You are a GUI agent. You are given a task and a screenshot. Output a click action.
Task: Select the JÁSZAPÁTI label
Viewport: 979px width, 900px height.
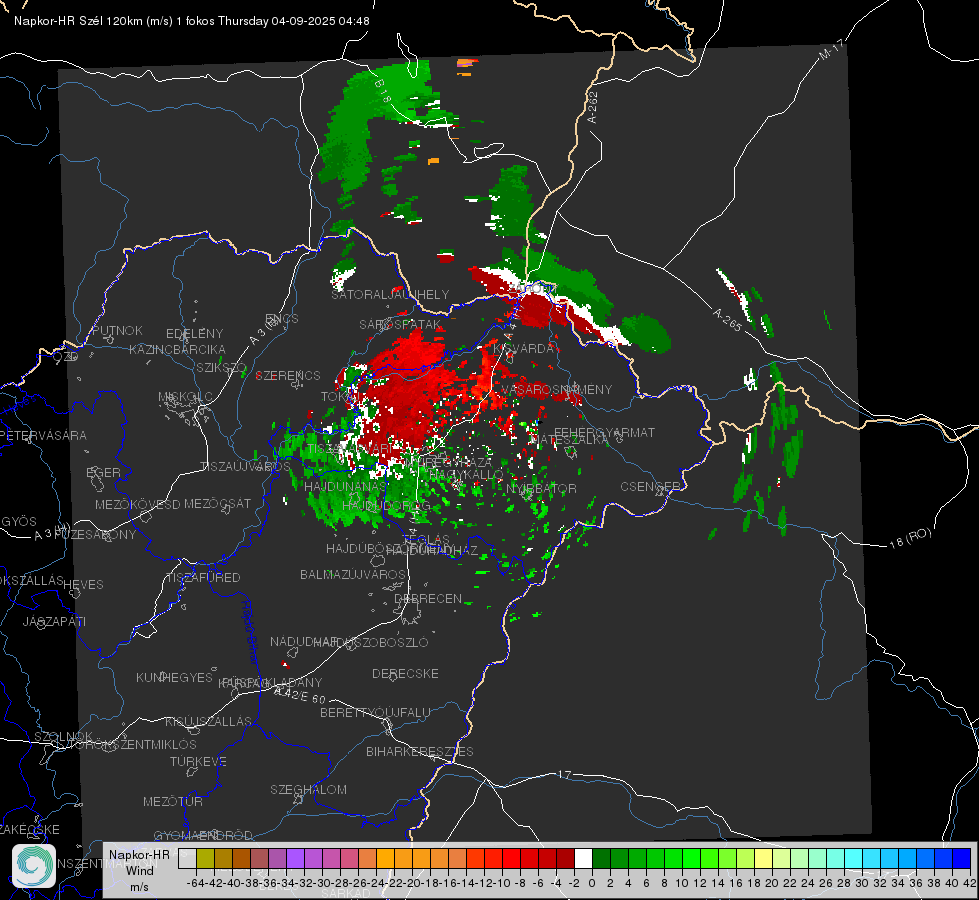click(54, 621)
